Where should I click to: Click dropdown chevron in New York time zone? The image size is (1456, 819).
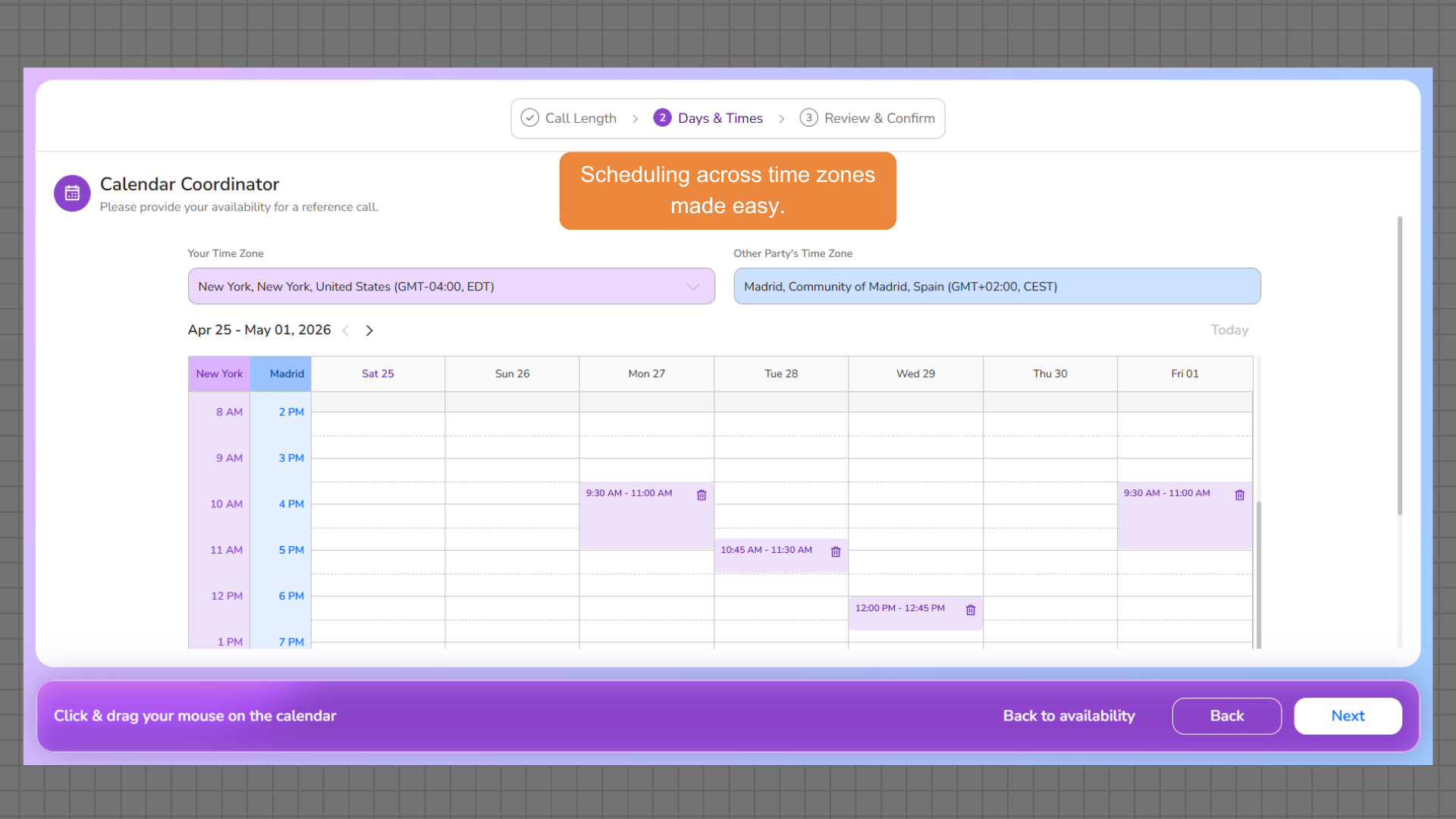point(692,287)
